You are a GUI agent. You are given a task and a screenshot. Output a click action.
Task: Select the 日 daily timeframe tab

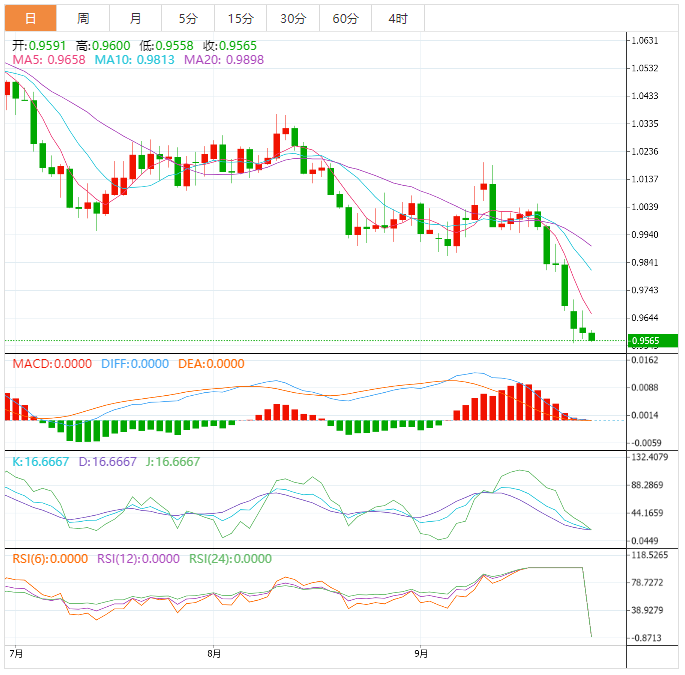31,18
